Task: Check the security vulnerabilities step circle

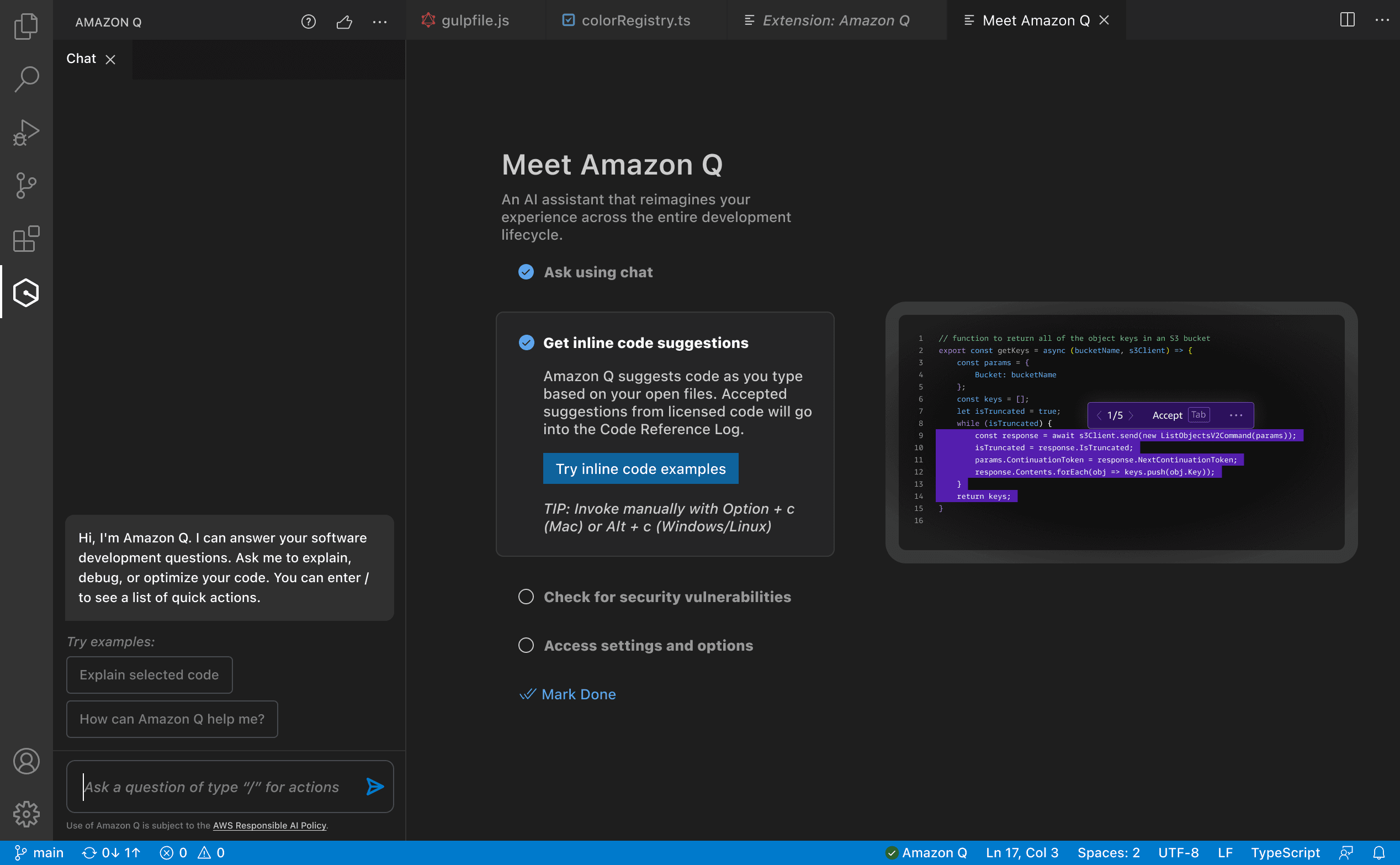Action: coord(526,597)
